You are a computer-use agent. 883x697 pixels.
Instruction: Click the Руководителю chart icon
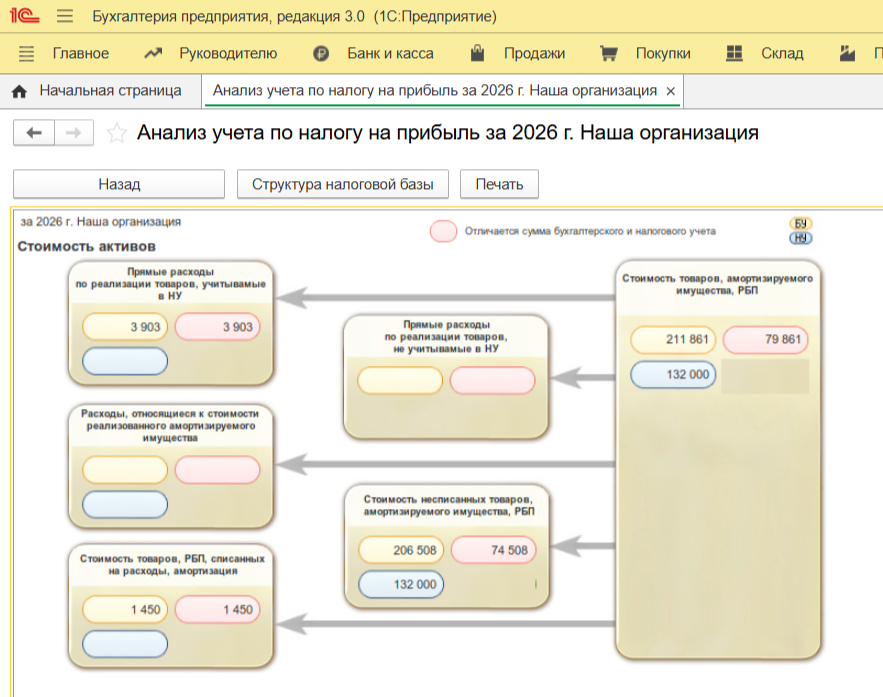(x=153, y=53)
